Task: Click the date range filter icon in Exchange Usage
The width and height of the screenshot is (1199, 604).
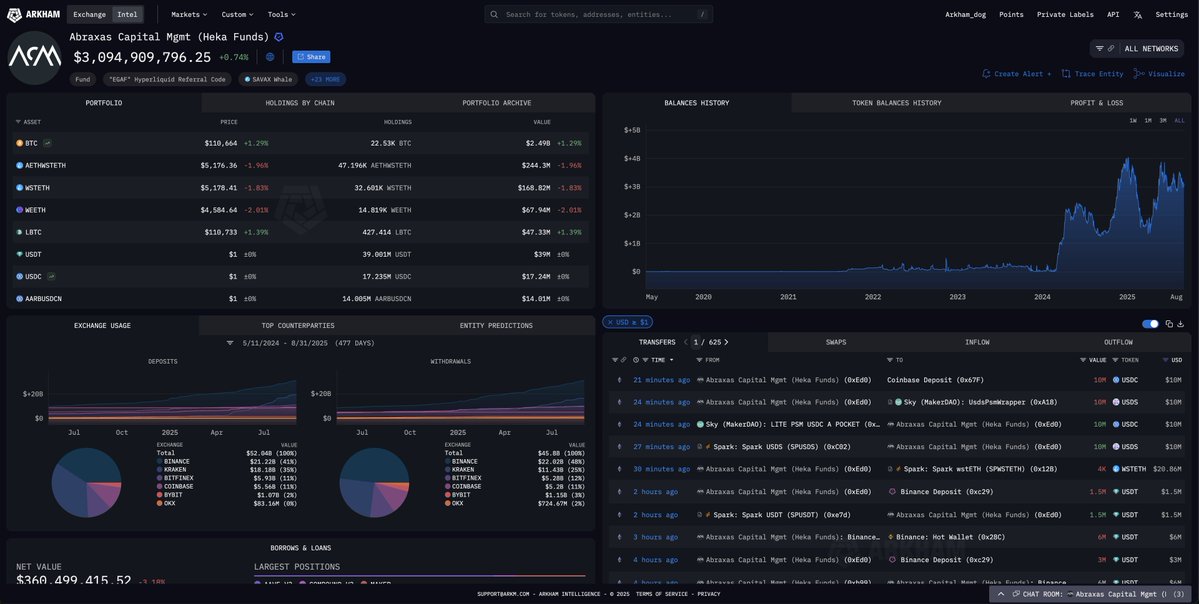Action: (230, 343)
